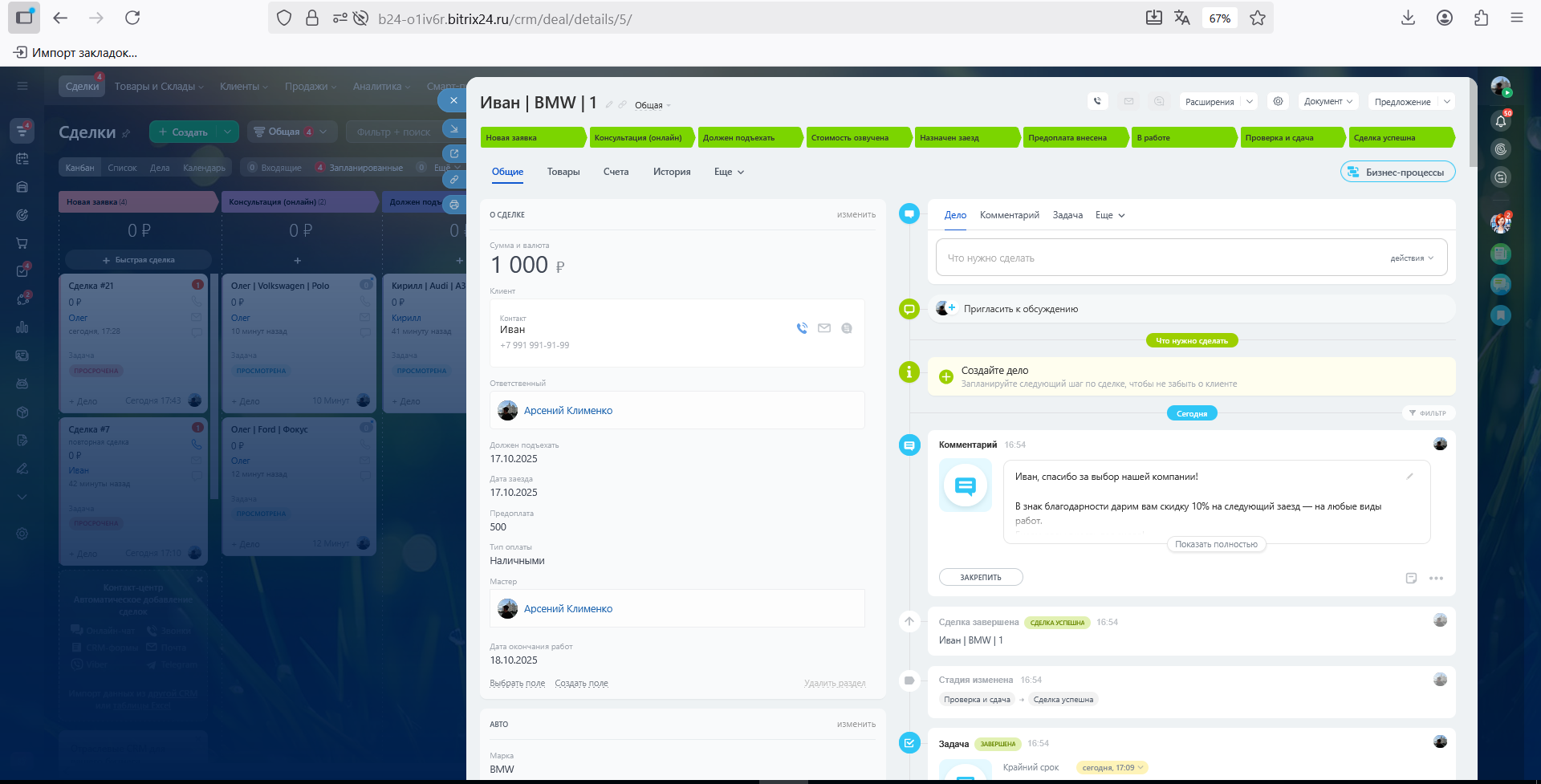Click the deal panel vertical scrollbar
1541x784 pixels.
coord(1473,122)
